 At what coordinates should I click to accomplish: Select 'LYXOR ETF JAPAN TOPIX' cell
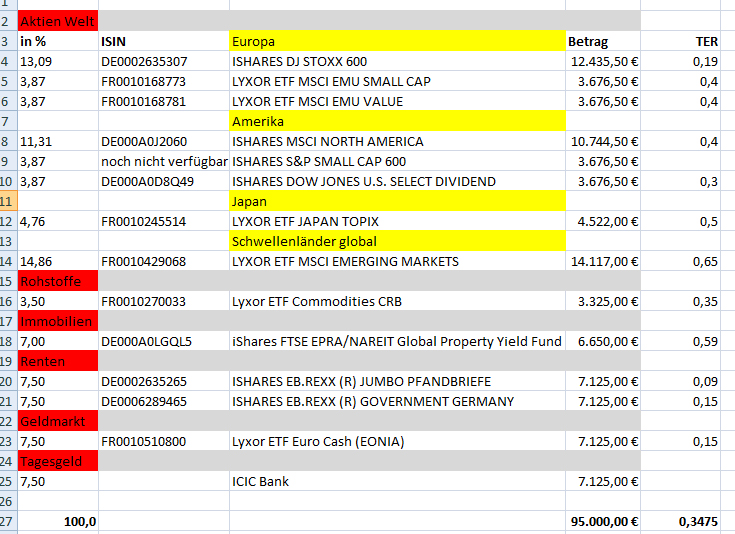(x=398, y=221)
